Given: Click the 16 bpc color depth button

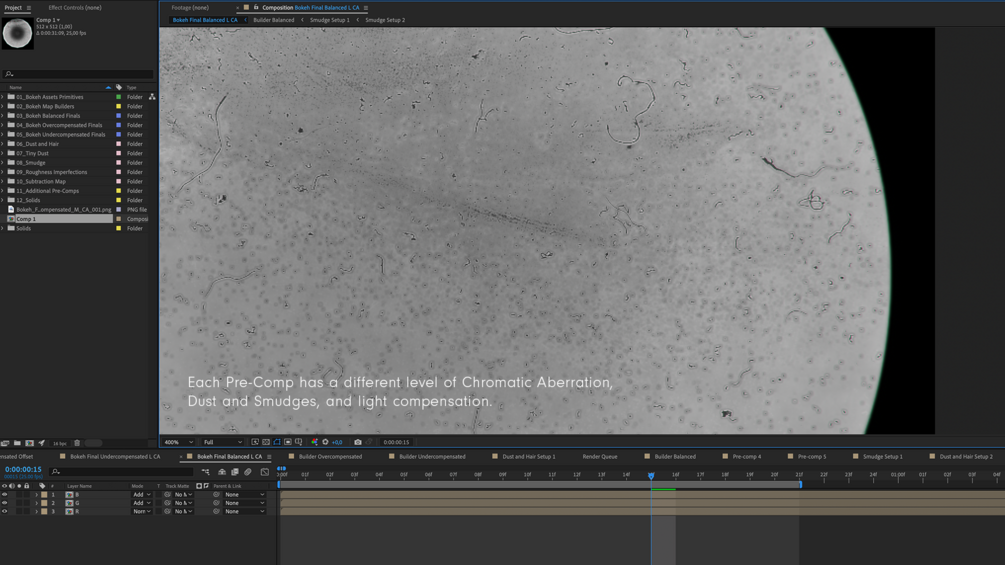Looking at the screenshot, I should [x=60, y=443].
